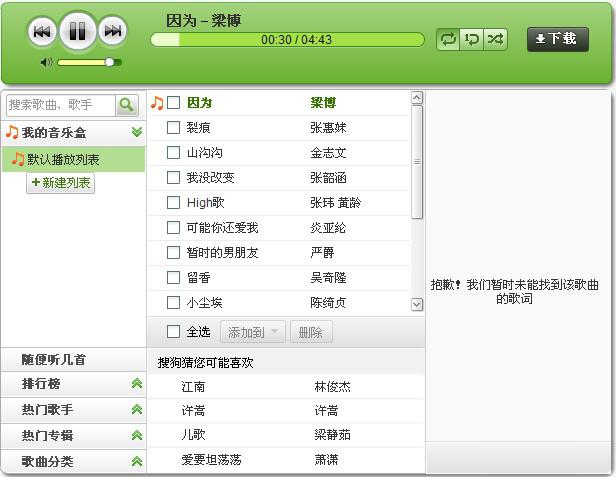This screenshot has height=477, width=616.
Task: Open the 歌曲分类 section
Action: click(47, 462)
